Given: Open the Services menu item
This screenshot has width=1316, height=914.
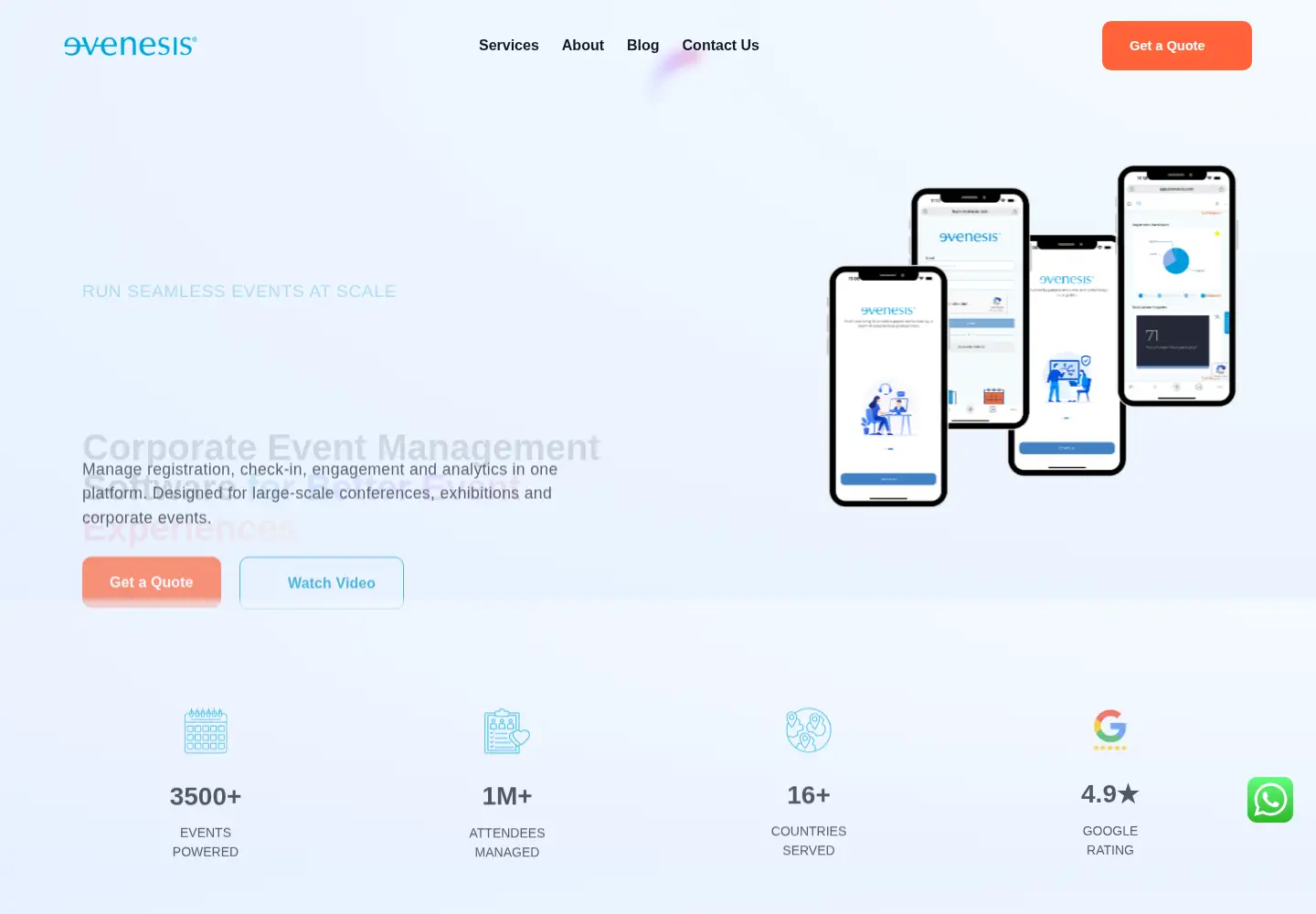Looking at the screenshot, I should pyautogui.click(x=509, y=46).
